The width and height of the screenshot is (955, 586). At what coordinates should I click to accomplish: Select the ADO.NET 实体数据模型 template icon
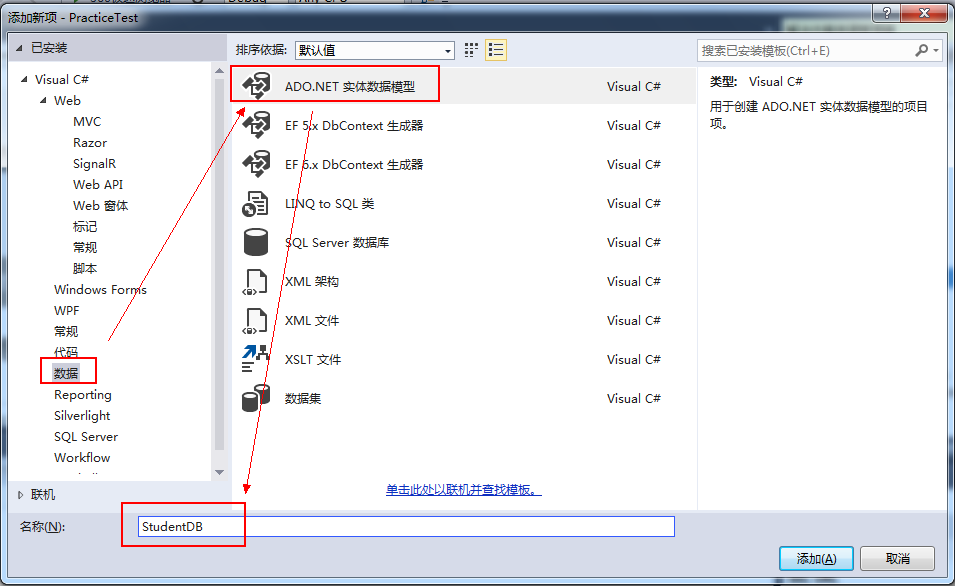click(x=256, y=86)
